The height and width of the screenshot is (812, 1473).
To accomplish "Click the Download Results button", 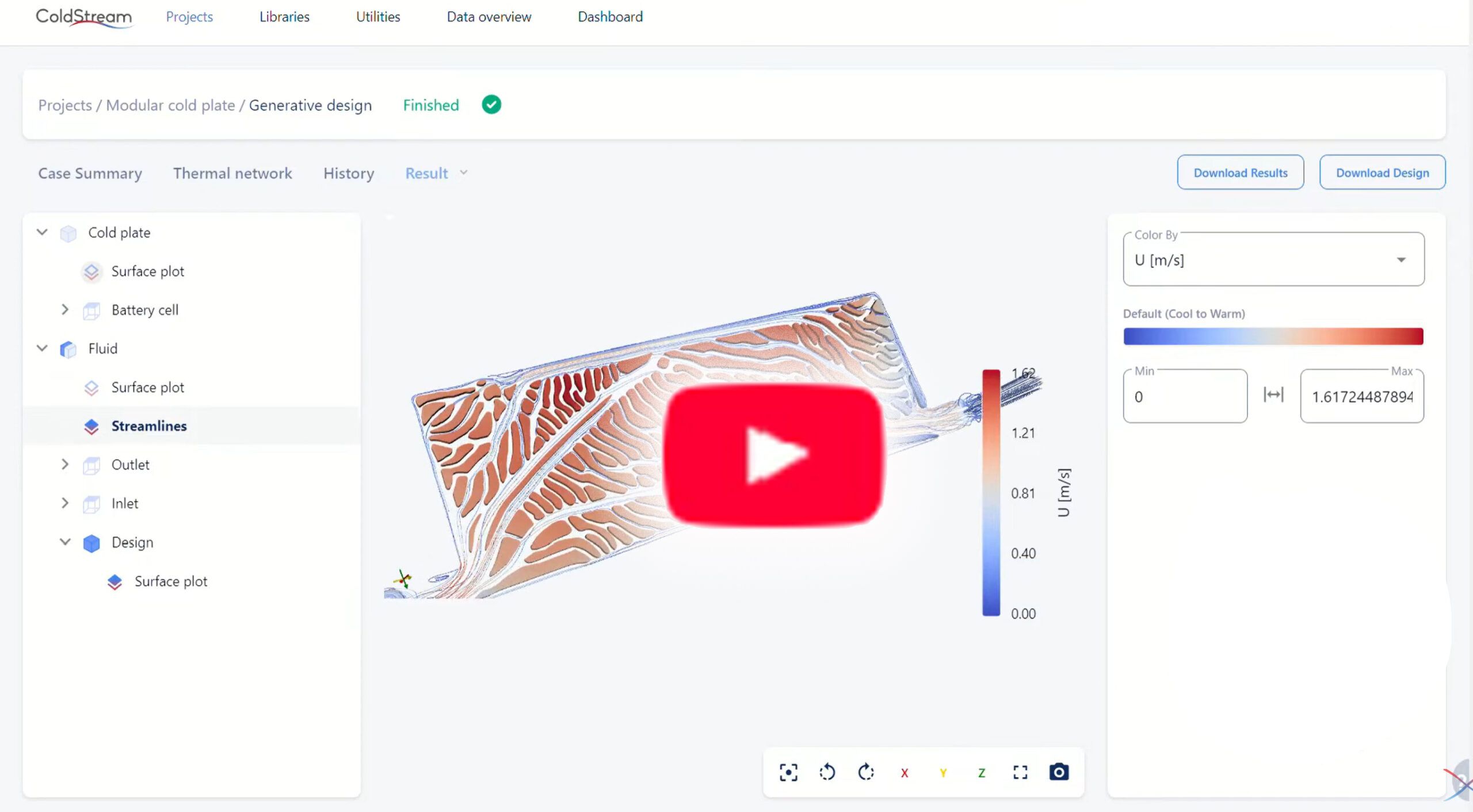I will [1240, 173].
